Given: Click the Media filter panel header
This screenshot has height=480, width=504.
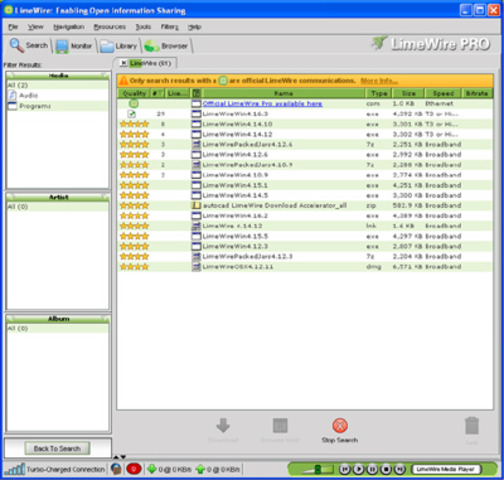Looking at the screenshot, I should coord(58,76).
